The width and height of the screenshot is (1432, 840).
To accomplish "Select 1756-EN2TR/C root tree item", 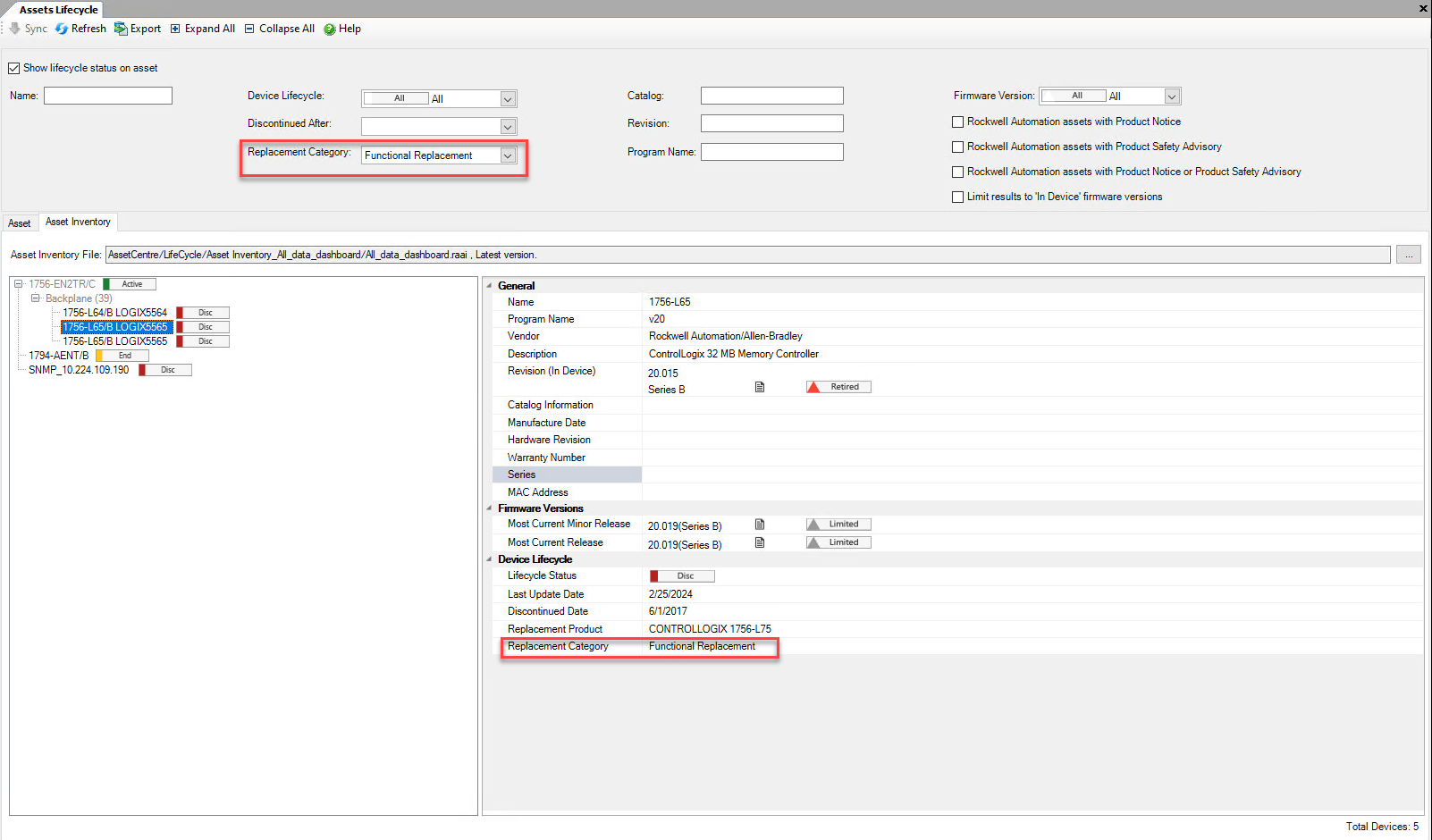I will point(62,284).
